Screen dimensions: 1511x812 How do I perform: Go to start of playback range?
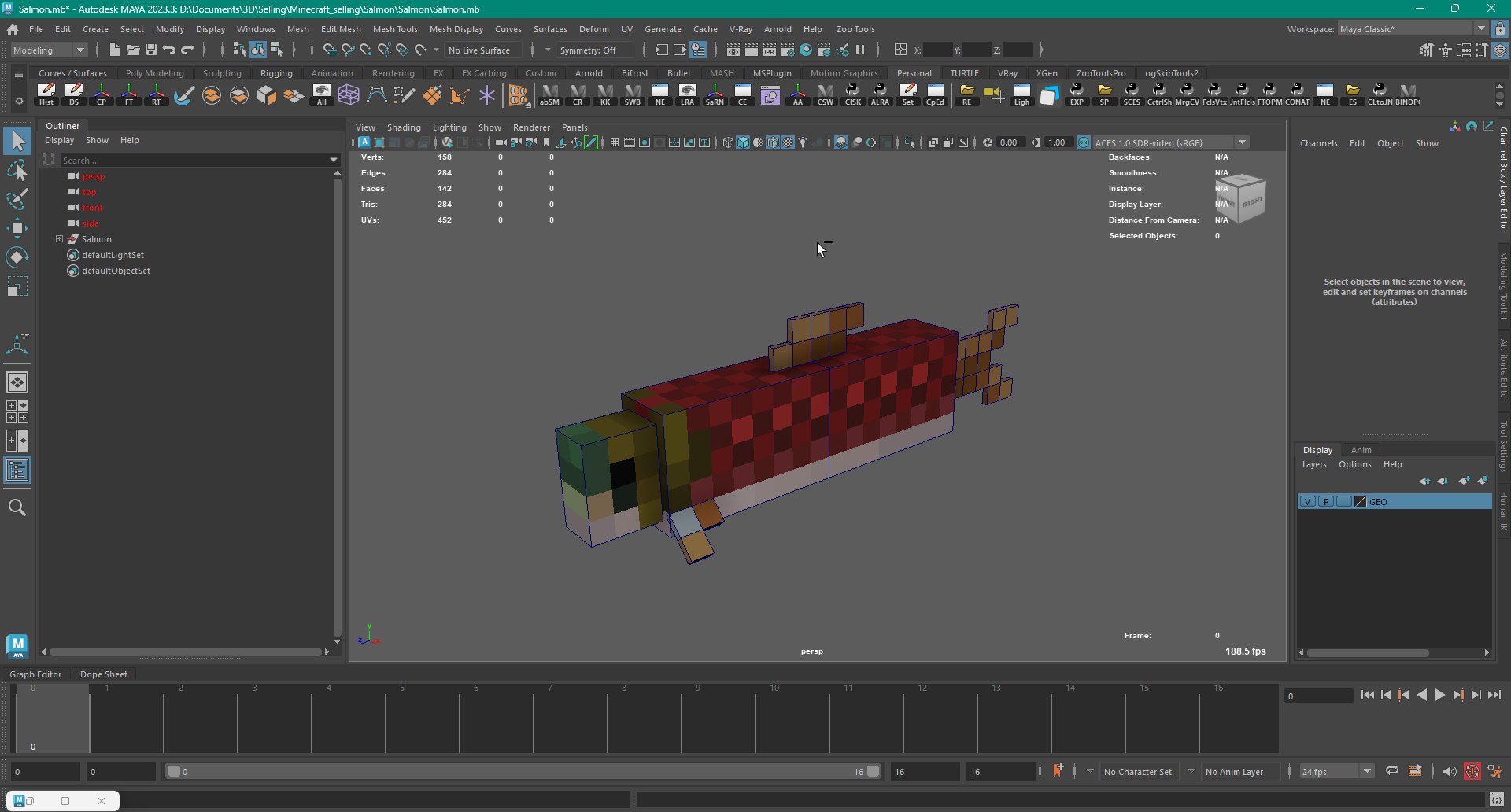[1367, 695]
